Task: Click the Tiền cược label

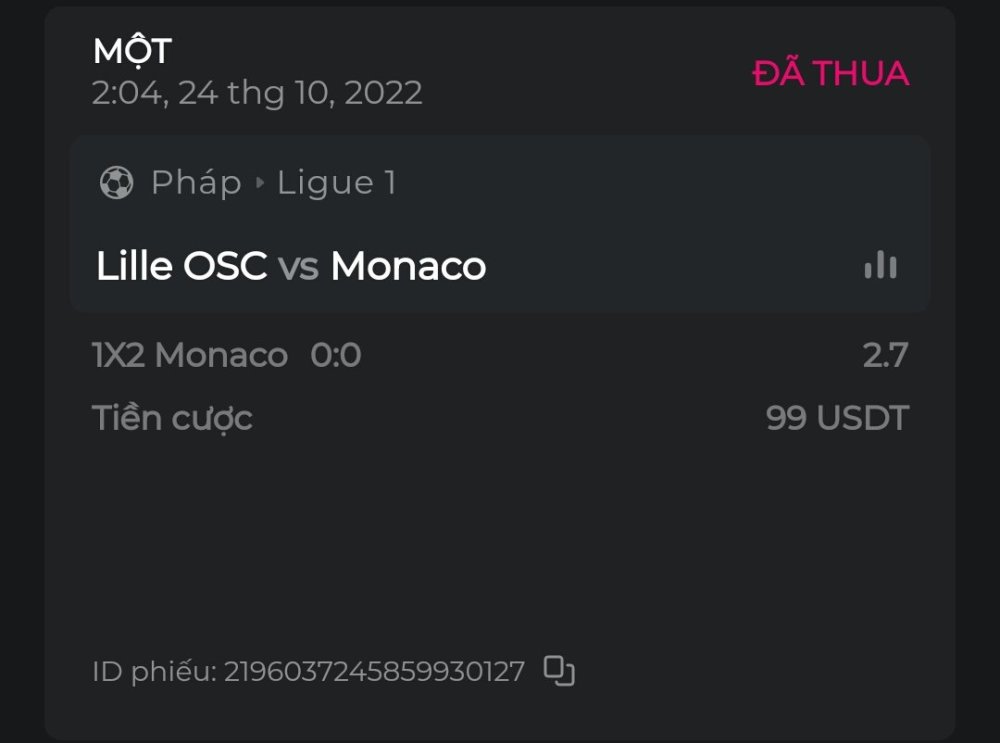Action: pos(172,418)
